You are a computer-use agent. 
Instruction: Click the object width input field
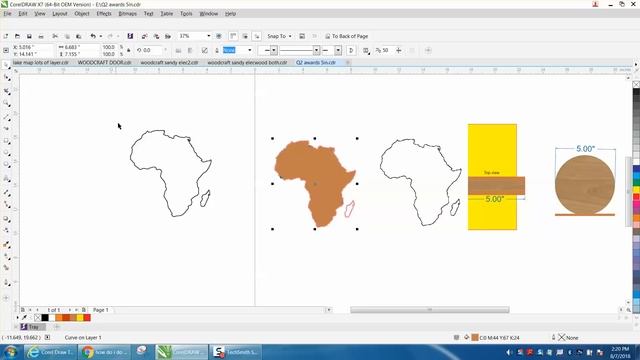coord(79,47)
